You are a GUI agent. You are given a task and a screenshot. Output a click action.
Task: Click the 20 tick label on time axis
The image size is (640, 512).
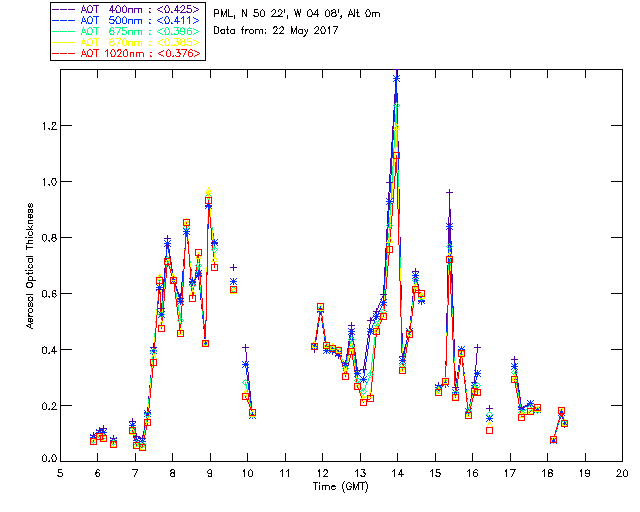point(622,473)
